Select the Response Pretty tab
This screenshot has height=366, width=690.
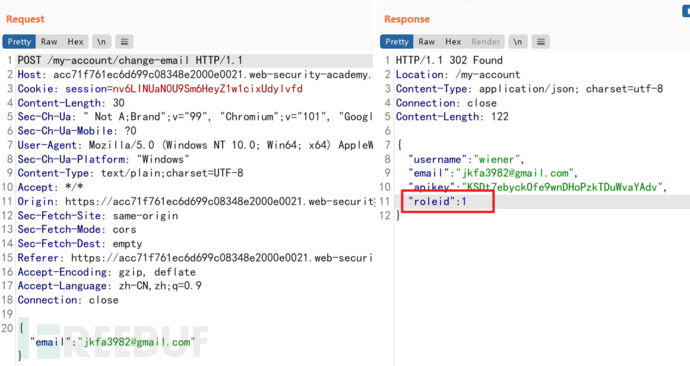coord(397,42)
